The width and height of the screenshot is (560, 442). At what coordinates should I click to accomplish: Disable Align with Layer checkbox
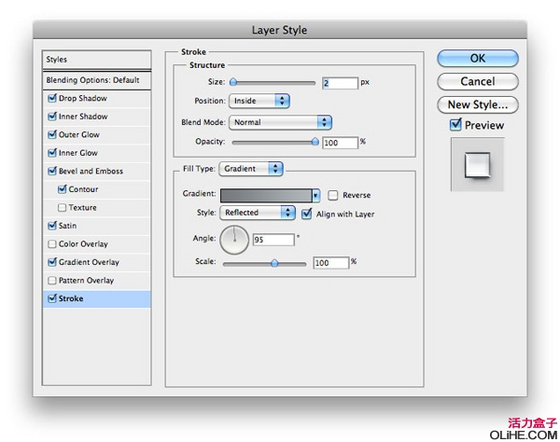[x=306, y=214]
